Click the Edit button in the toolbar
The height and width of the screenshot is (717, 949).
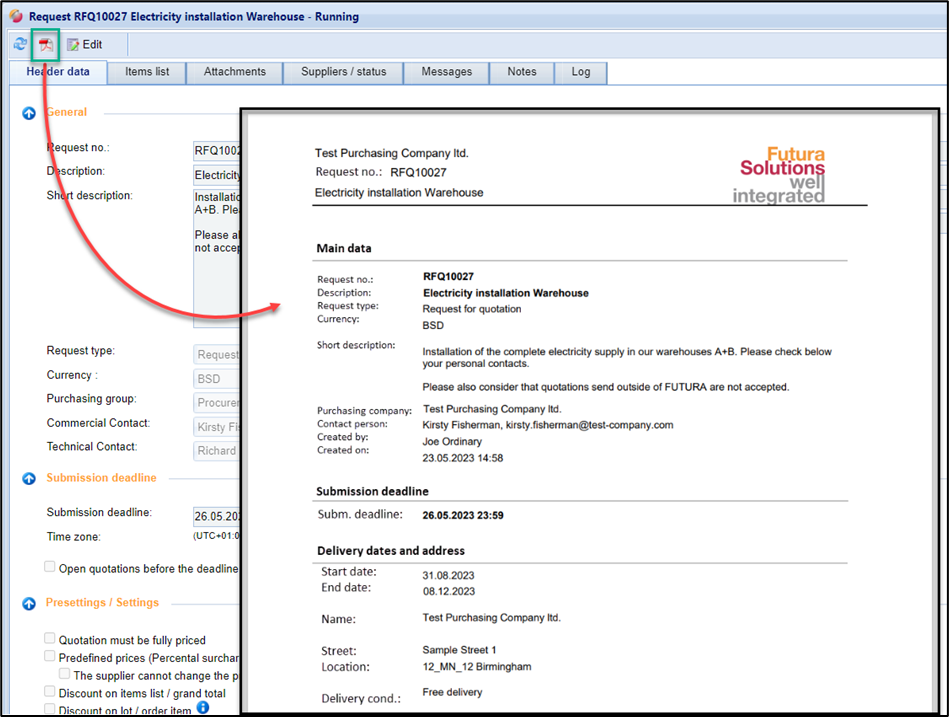(84, 44)
